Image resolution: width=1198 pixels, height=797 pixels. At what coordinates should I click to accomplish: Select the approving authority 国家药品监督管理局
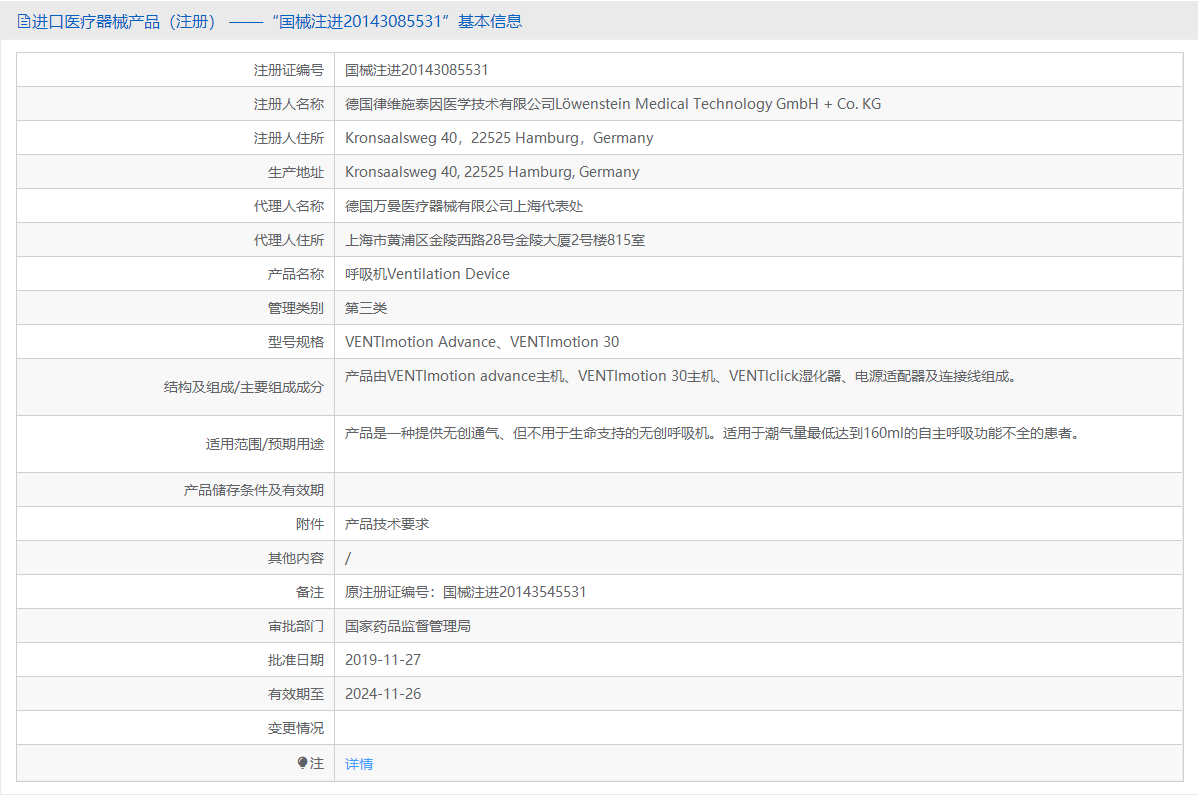coord(407,626)
